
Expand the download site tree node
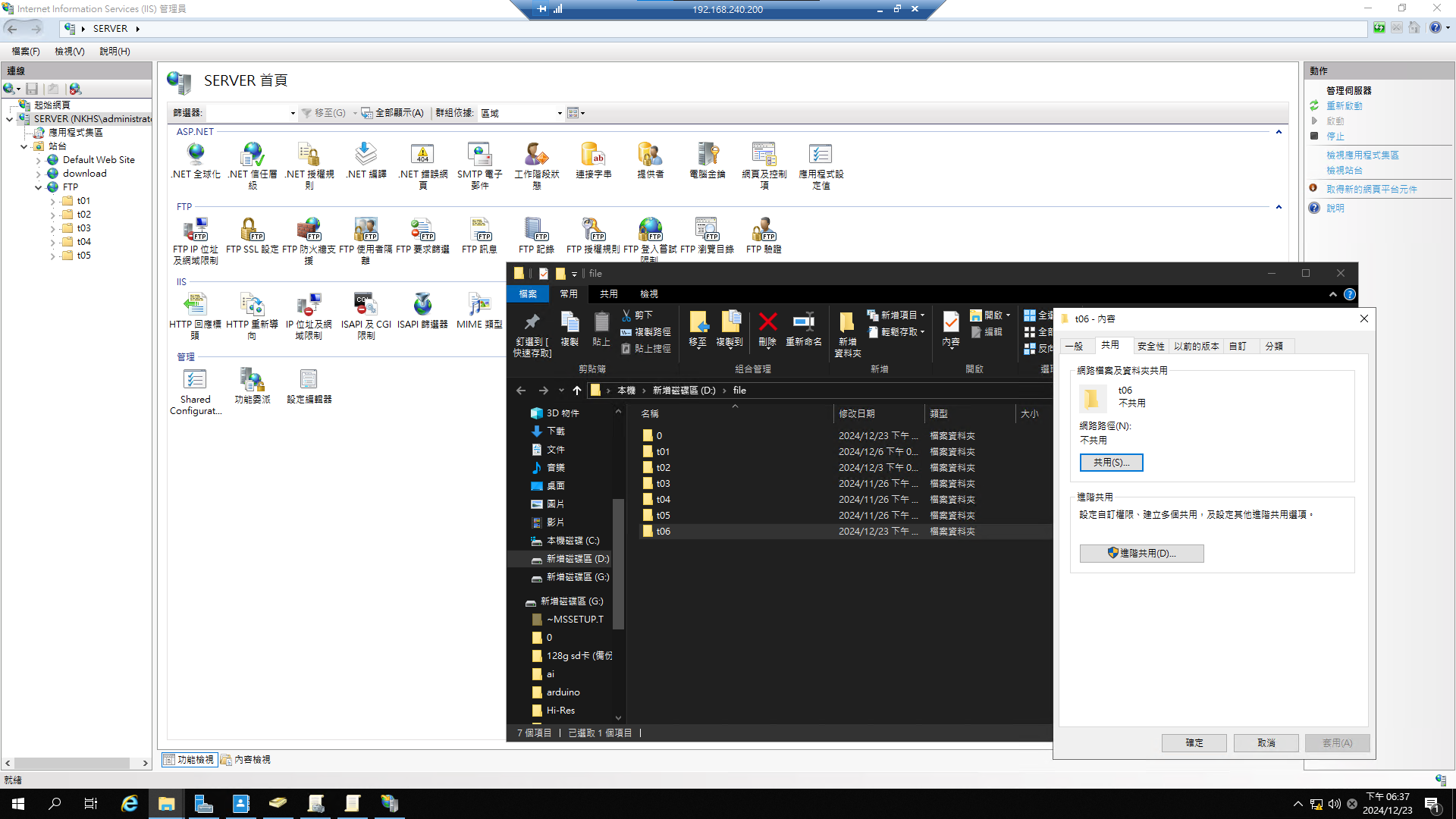click(x=38, y=174)
